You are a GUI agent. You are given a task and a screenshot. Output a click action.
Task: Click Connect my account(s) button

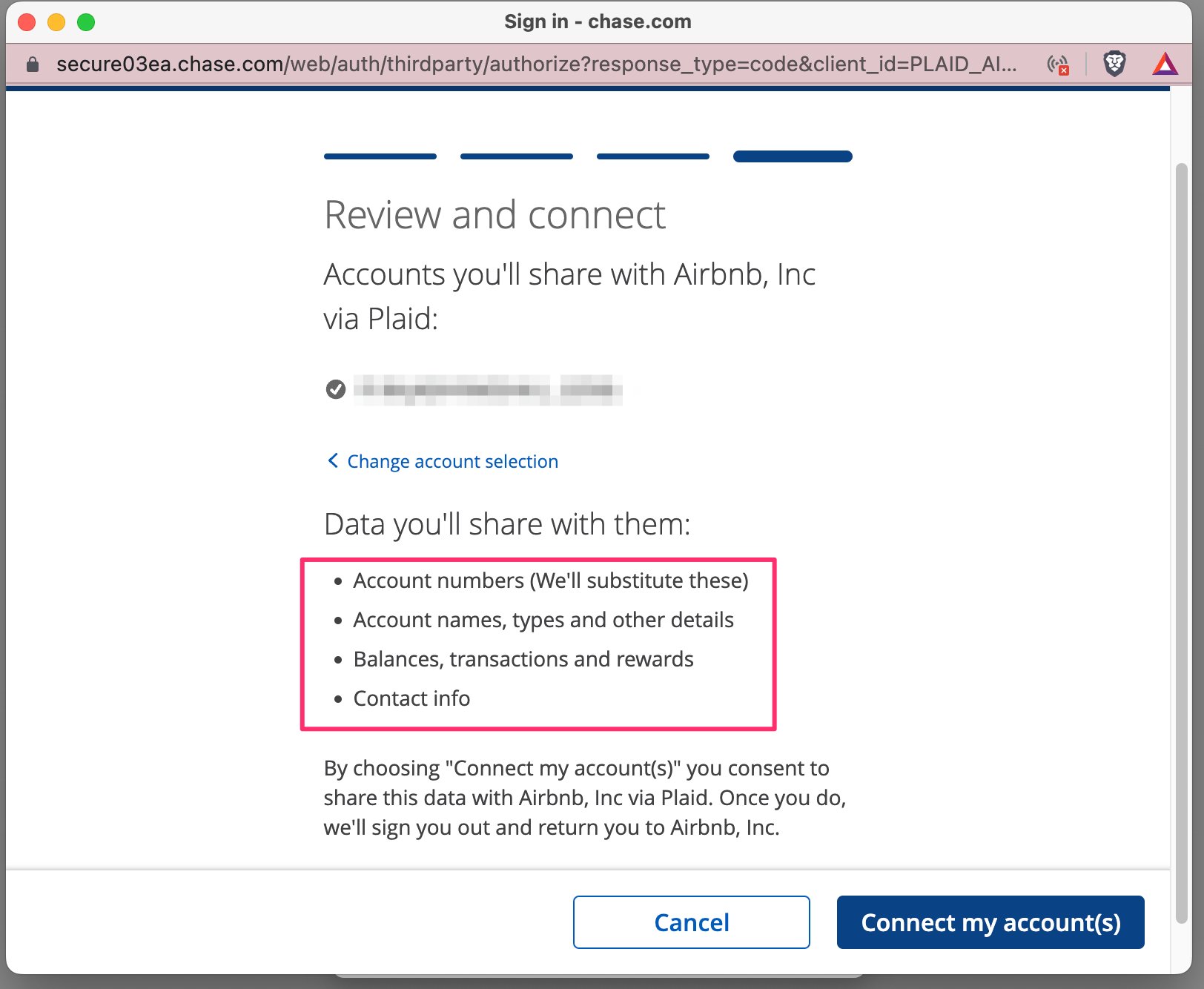tap(990, 922)
